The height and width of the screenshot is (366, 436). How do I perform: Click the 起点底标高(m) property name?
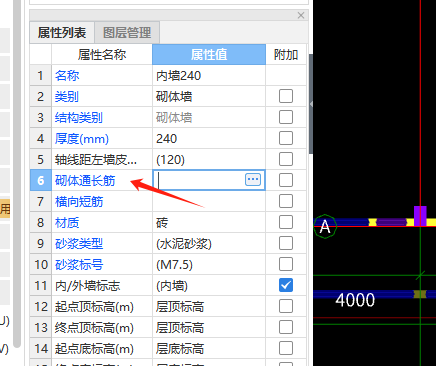pos(94,349)
